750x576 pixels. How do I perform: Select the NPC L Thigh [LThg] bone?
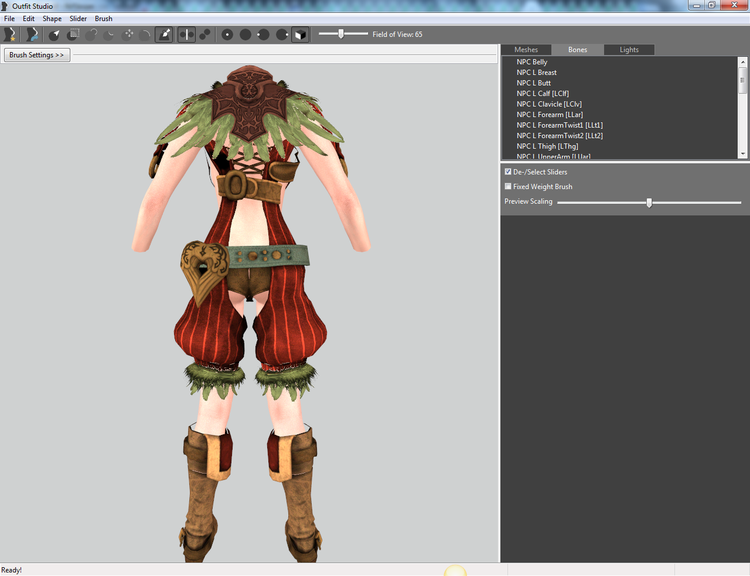(x=547, y=146)
